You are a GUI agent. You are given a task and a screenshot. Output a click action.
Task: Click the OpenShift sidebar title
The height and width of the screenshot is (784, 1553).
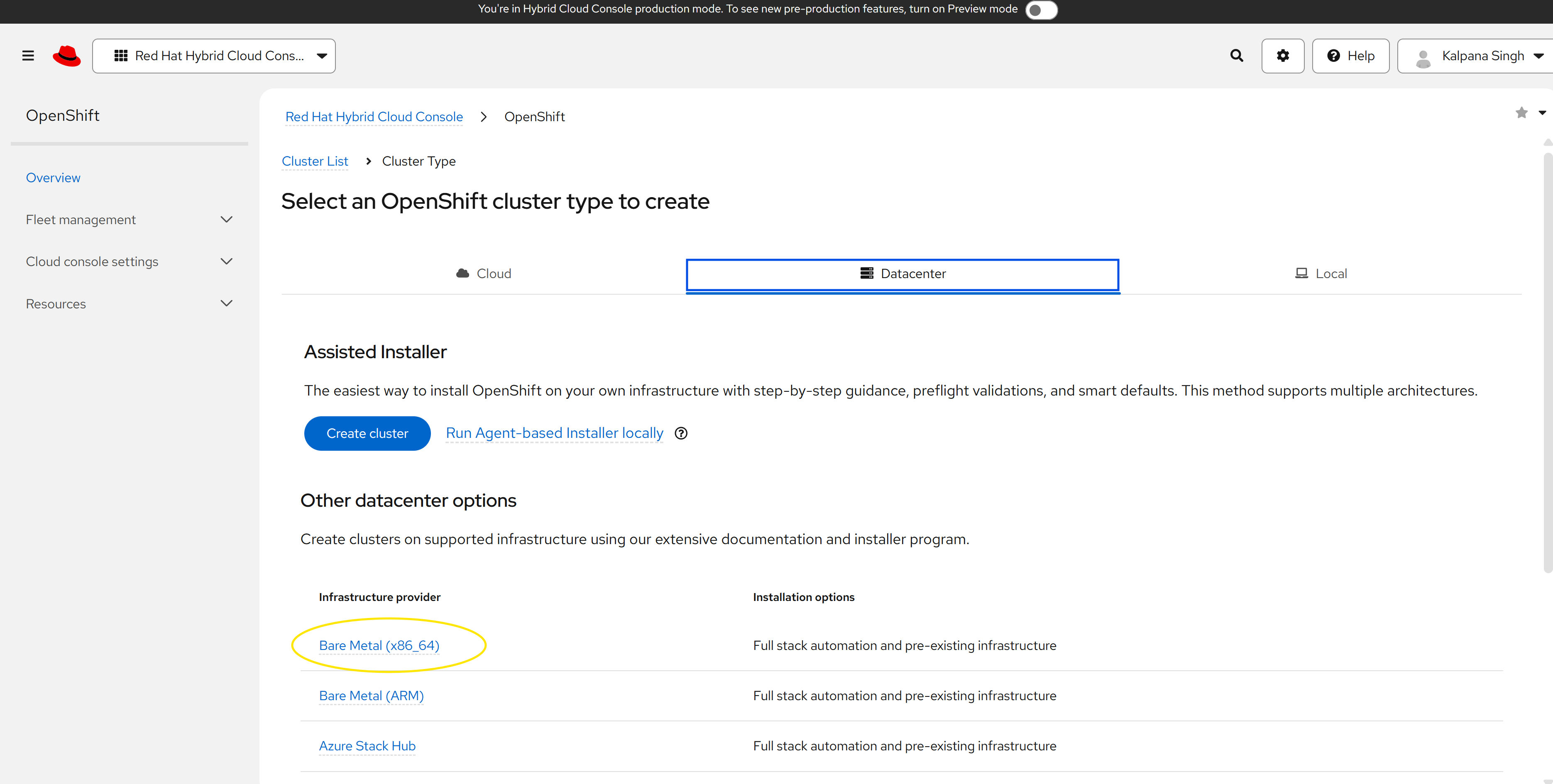(63, 116)
